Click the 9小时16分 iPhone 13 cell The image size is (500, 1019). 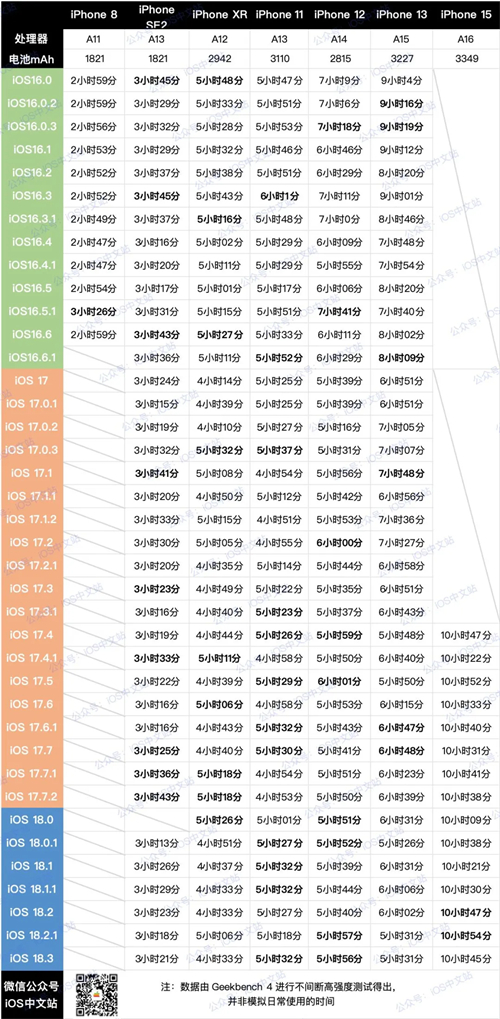point(402,103)
